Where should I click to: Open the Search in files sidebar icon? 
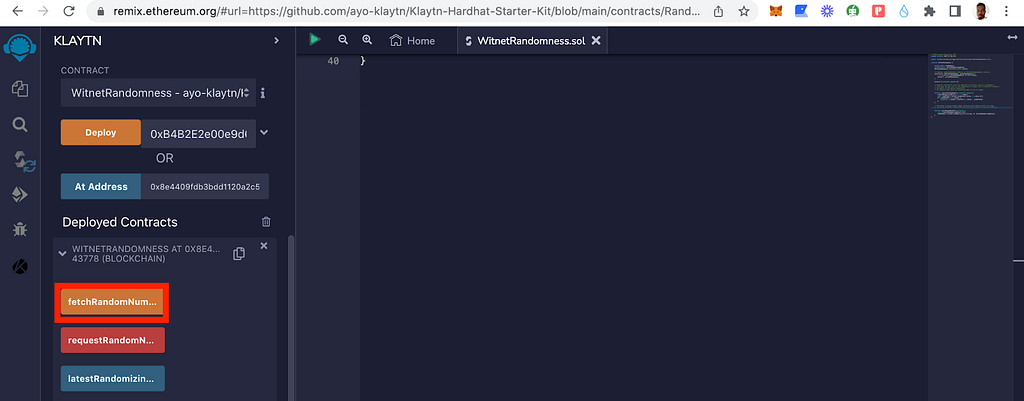coord(20,124)
